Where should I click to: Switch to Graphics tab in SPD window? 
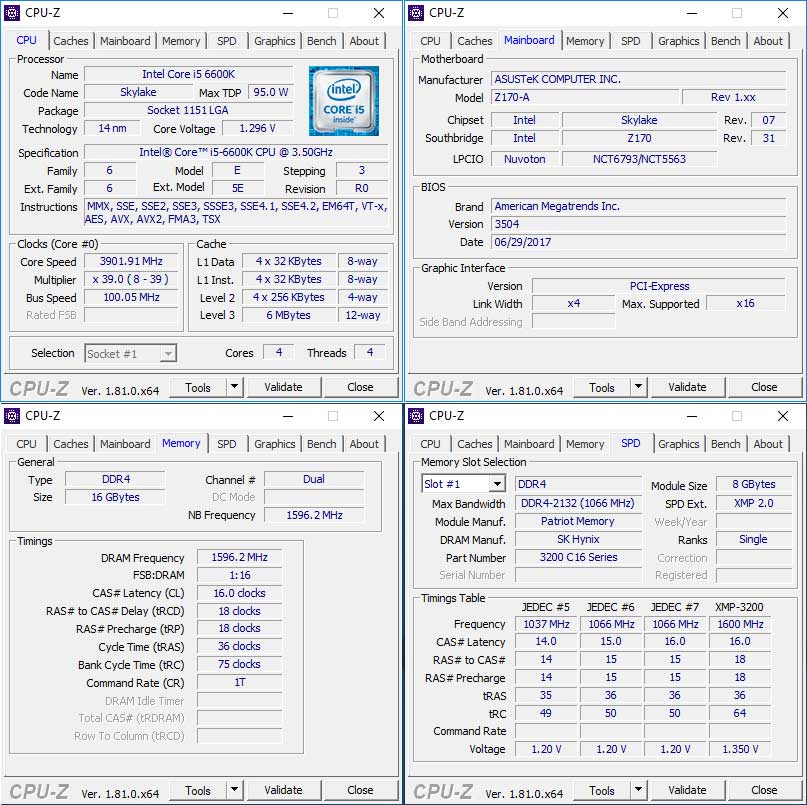[x=678, y=444]
